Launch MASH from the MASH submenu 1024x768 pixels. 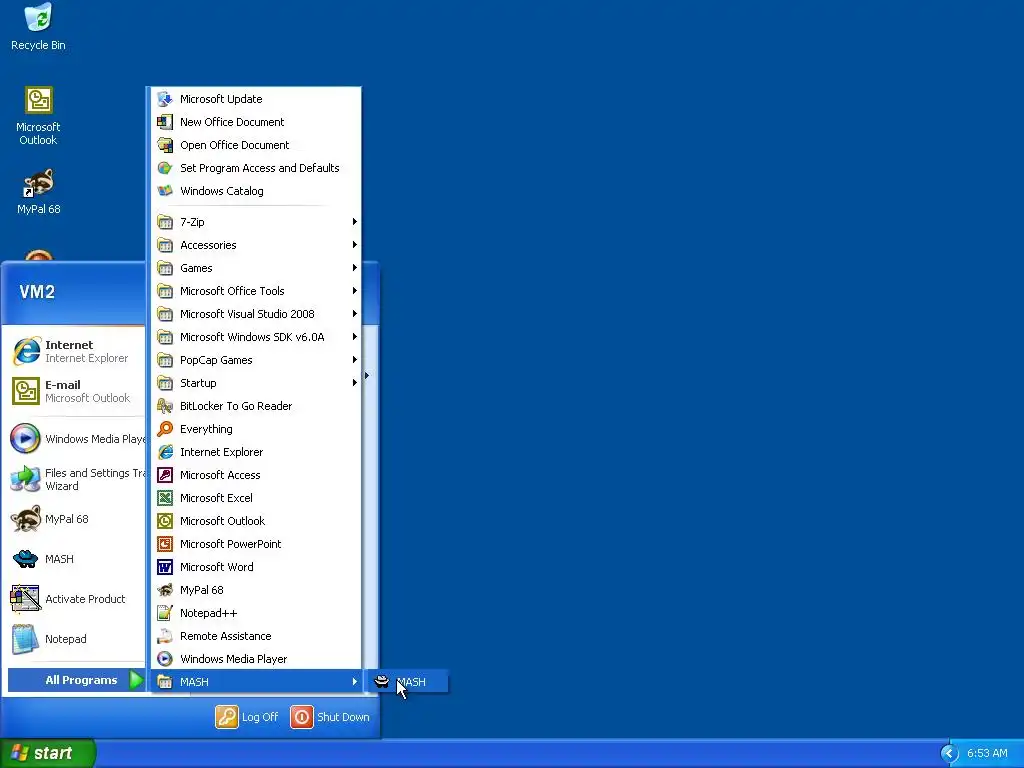408,682
